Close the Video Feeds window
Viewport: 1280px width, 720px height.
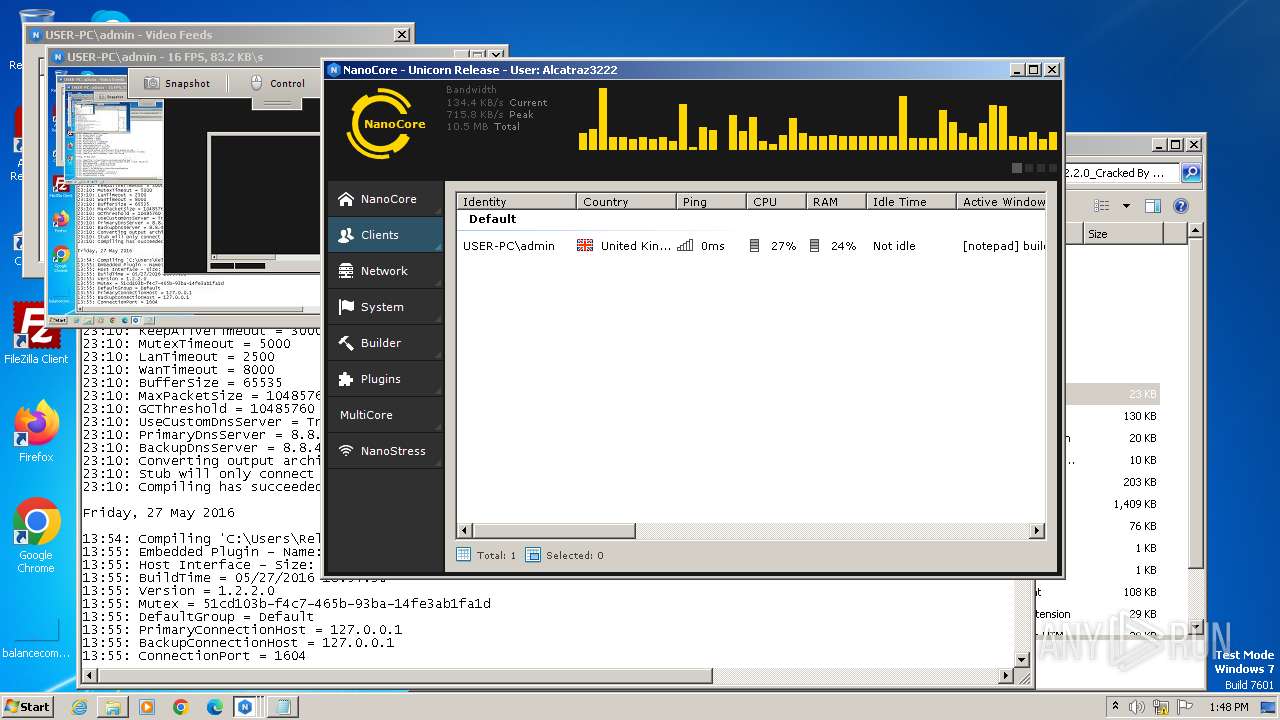(x=401, y=35)
